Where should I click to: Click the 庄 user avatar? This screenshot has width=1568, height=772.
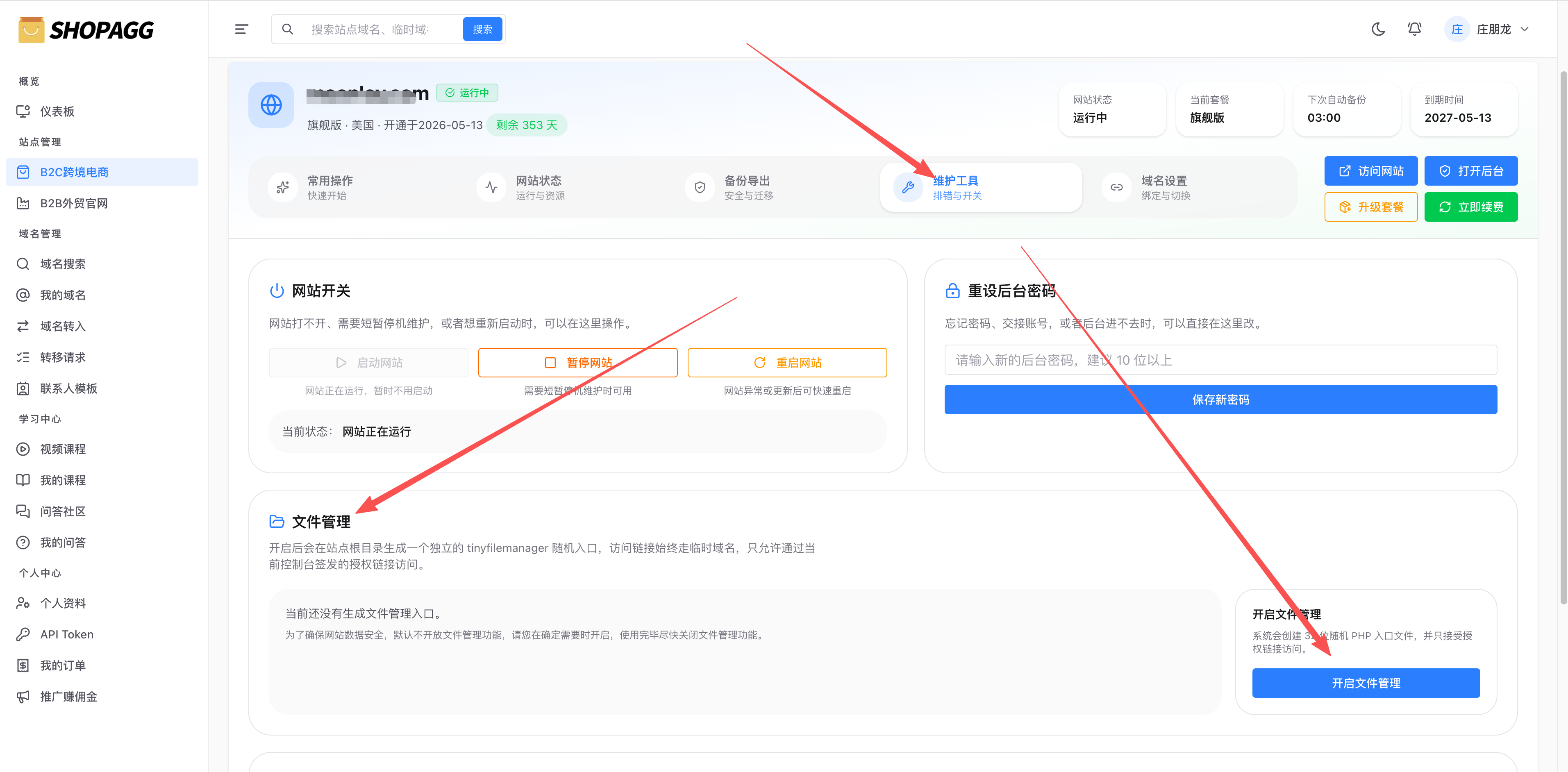(1457, 29)
